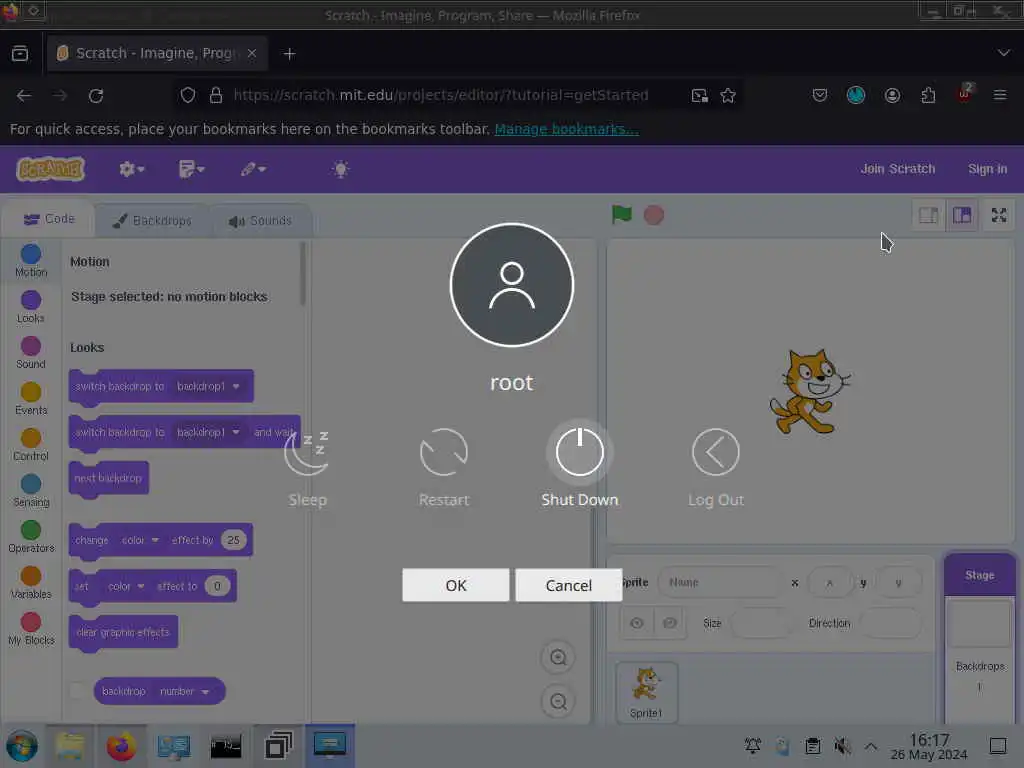This screenshot has height=768, width=1024.
Task: Open number dropdown in backdrop reporter block
Action: [x=184, y=691]
